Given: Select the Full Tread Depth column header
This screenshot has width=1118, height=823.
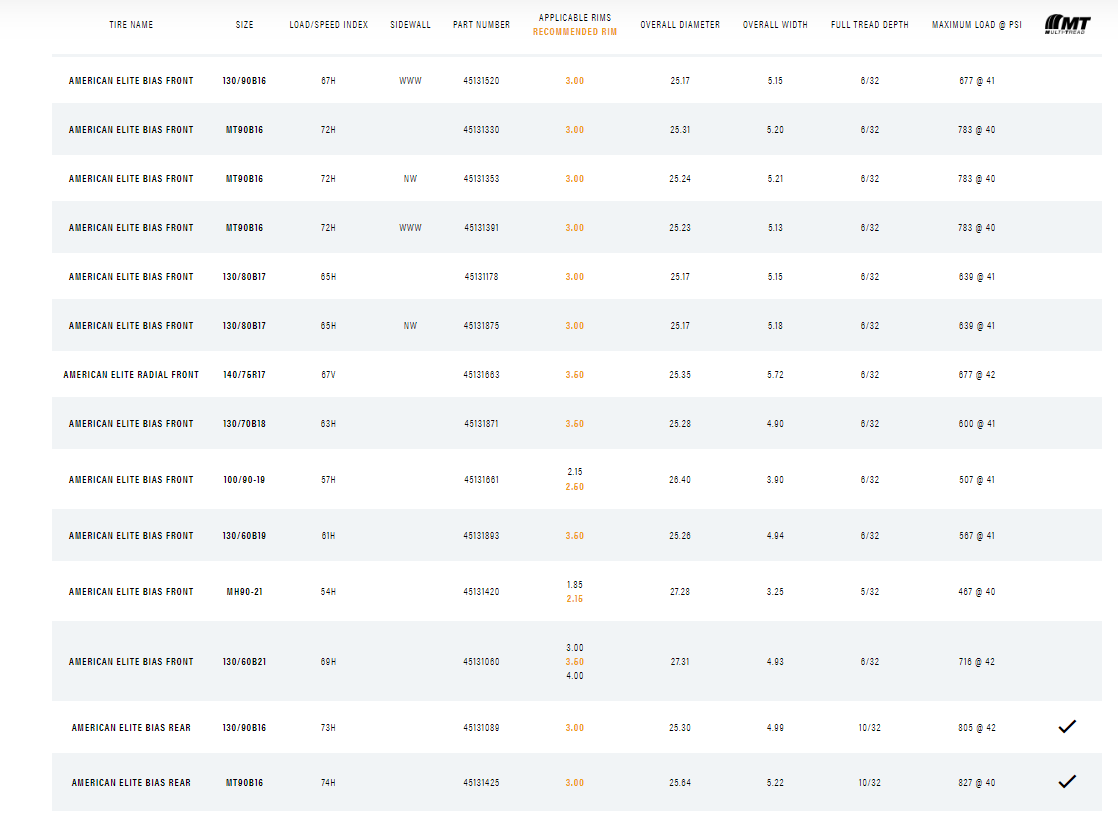Looking at the screenshot, I should 869,25.
